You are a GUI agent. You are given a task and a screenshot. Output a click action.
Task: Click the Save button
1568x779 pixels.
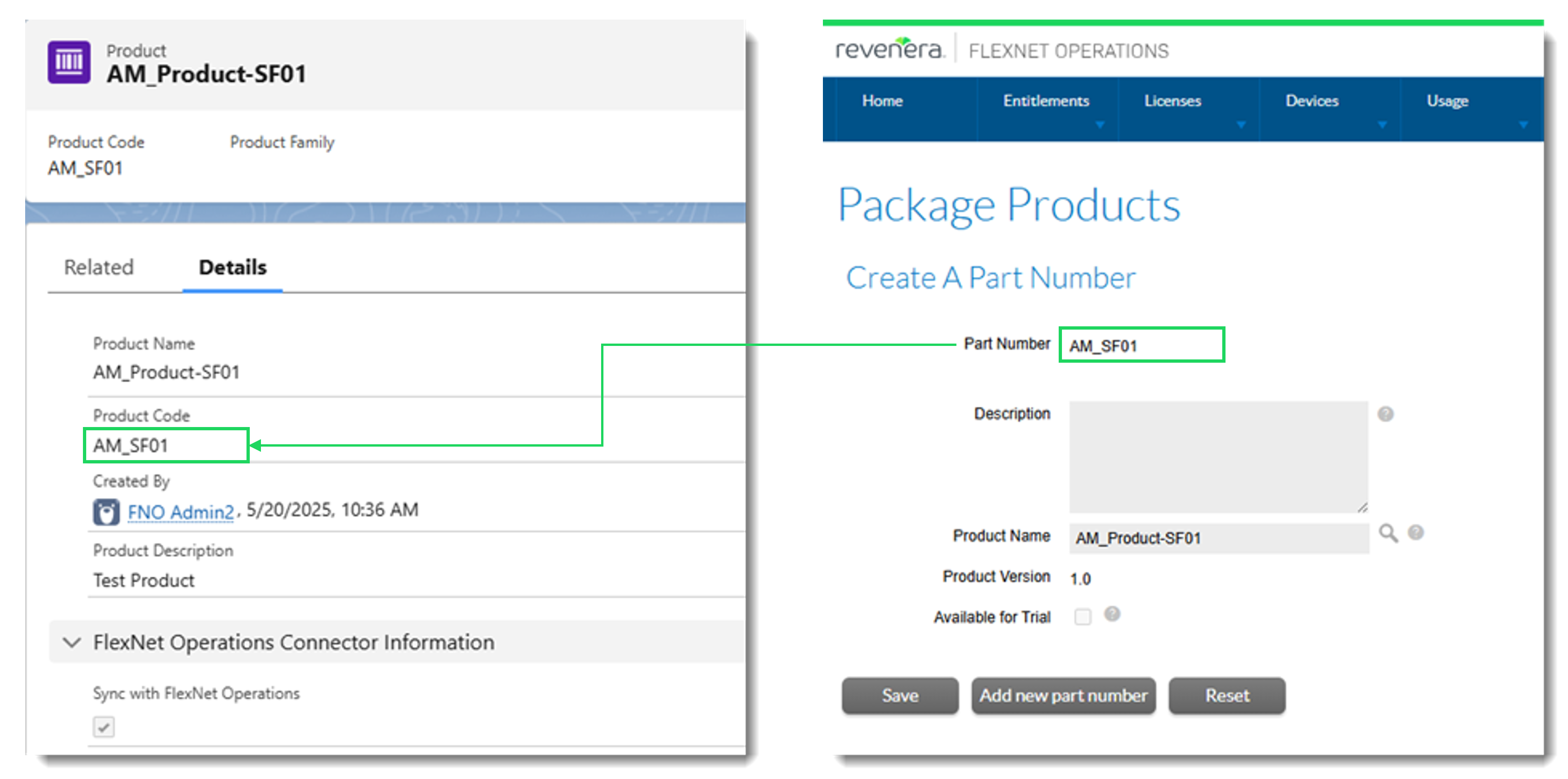900,696
